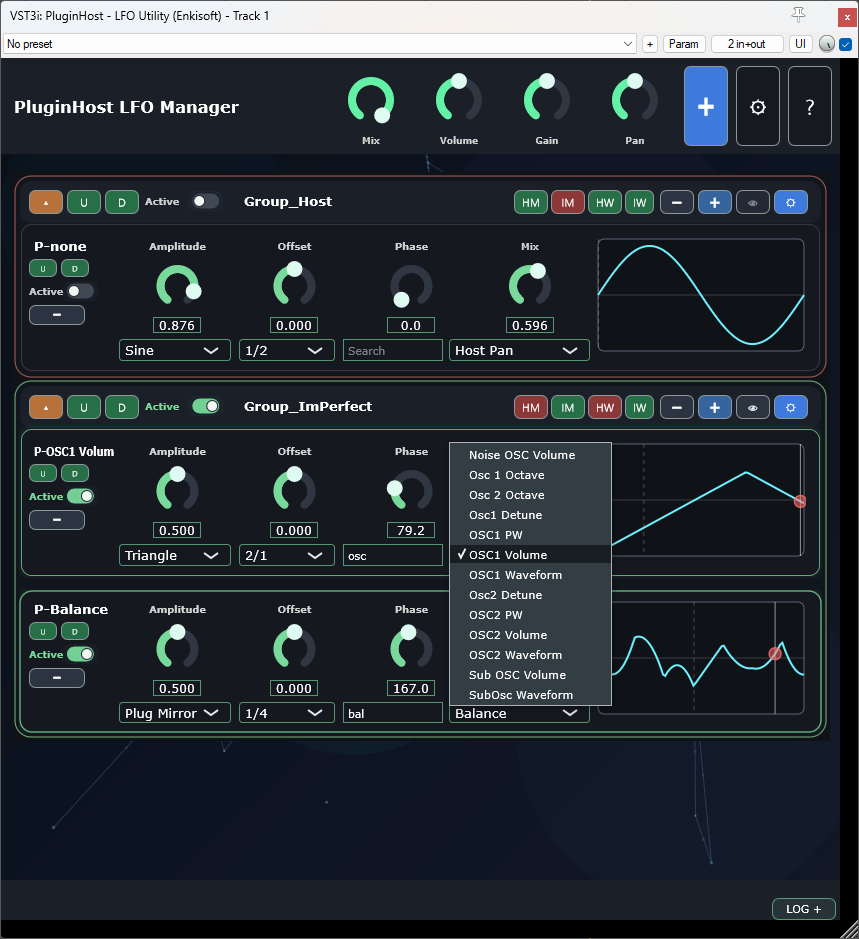Screen dimensions: 859x939
Task: Select OSC2 Volume from list
Action: click(530, 635)
